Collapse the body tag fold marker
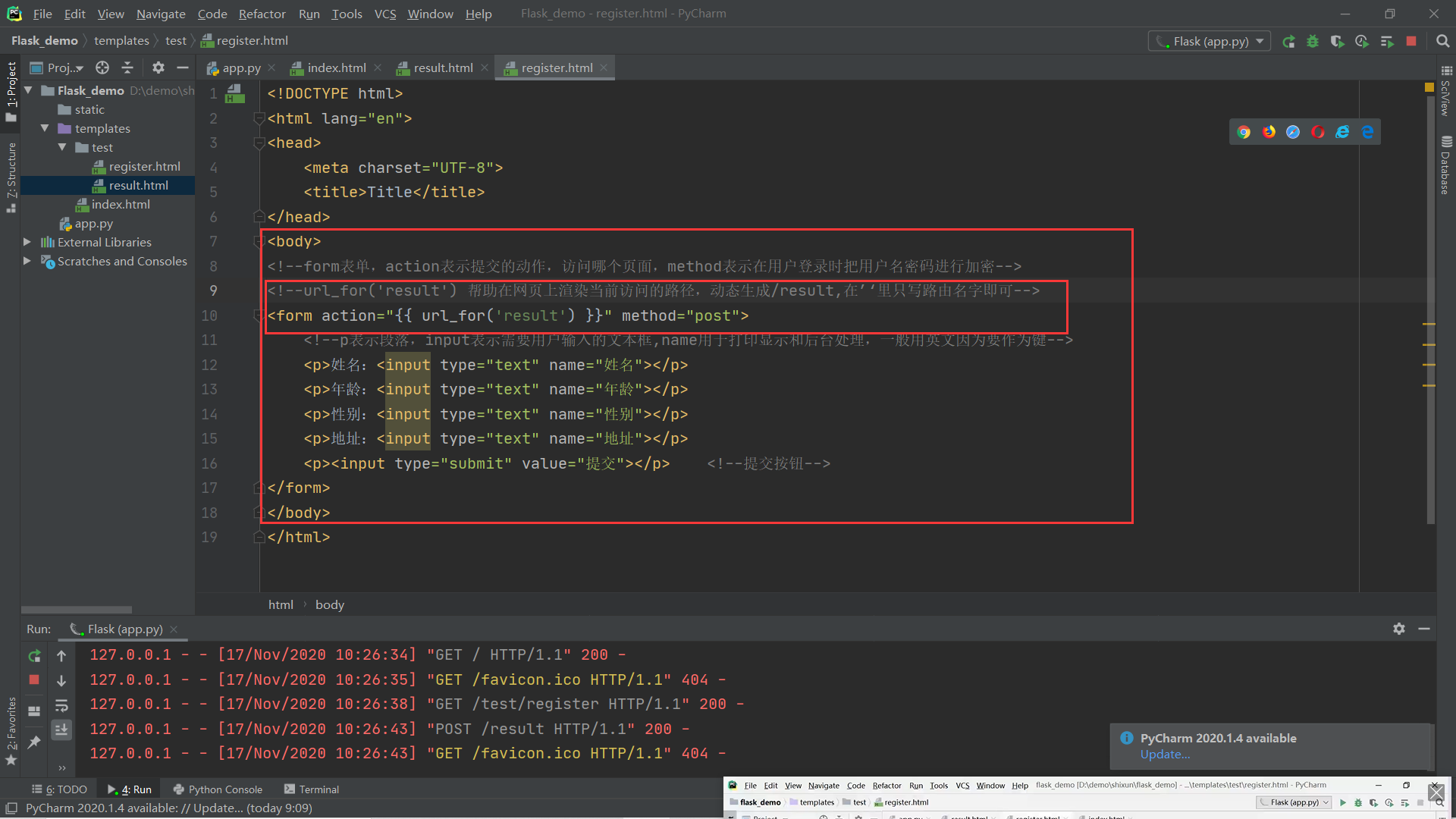Screen dimensions: 1456x819 click(x=258, y=242)
